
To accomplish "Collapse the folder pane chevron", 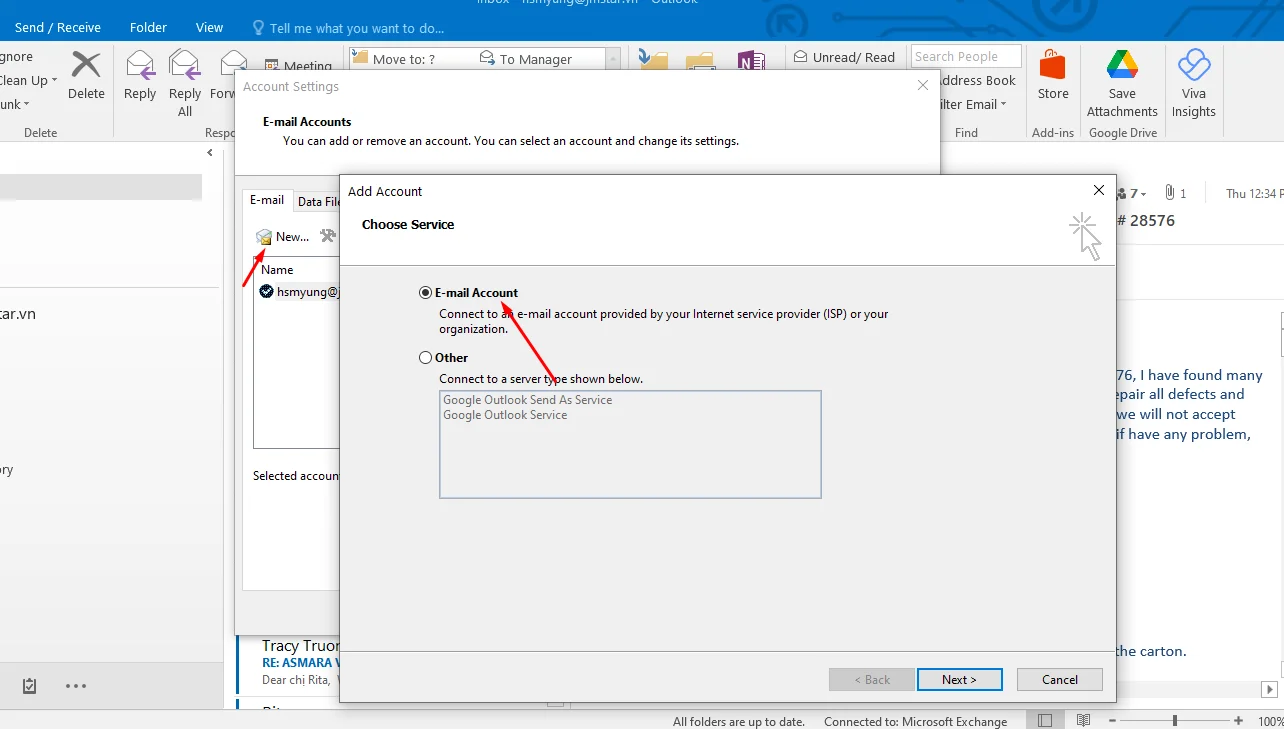I will tap(210, 153).
